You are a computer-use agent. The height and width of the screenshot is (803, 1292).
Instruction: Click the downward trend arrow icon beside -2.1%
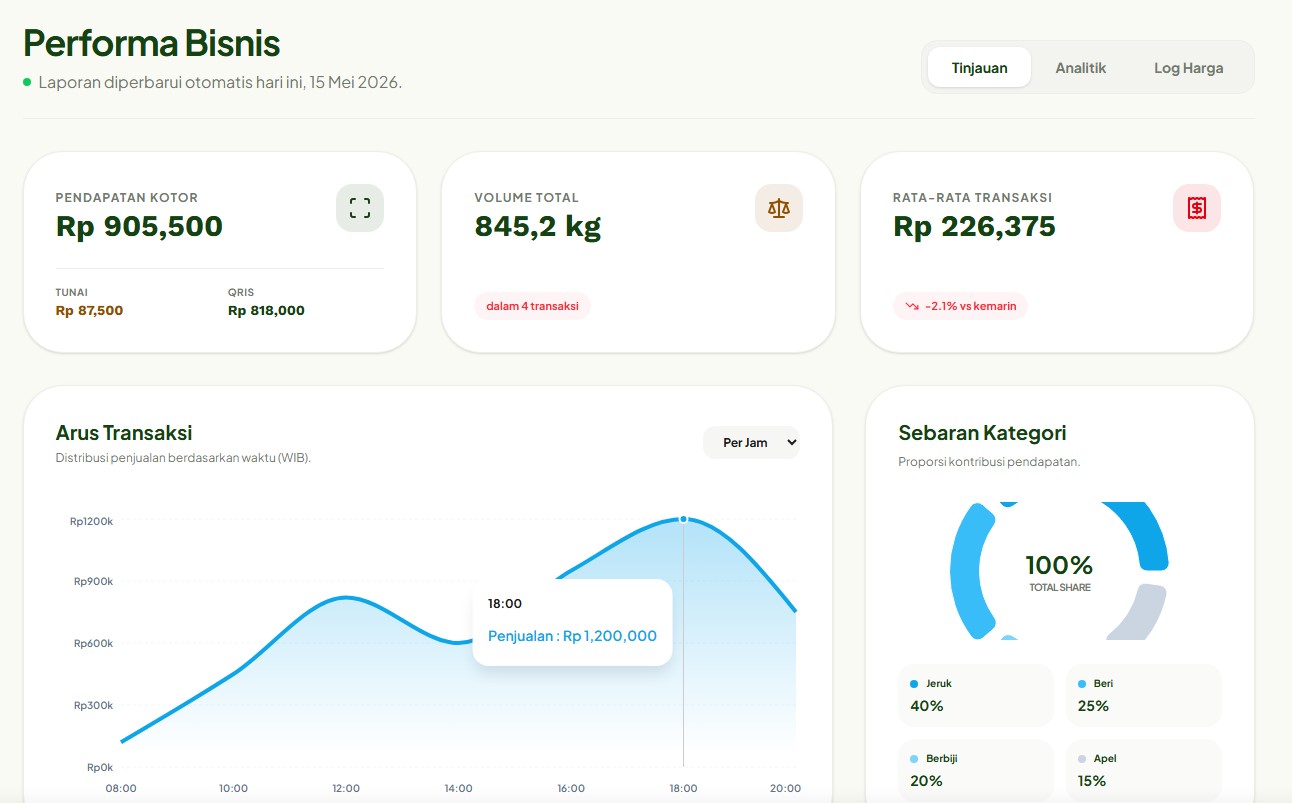[x=912, y=306]
